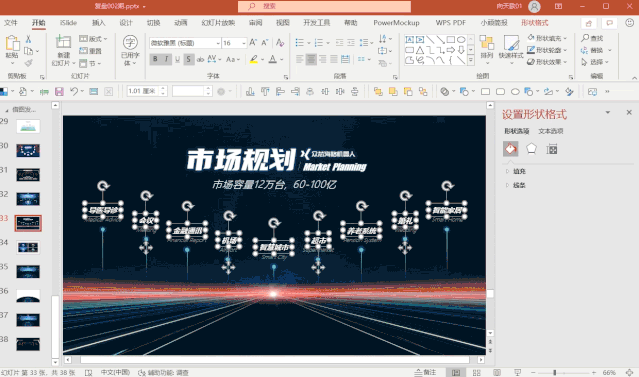This screenshot has height=377, width=639.
Task: Open the 形状格式 Shape Format tab
Action: (534, 23)
